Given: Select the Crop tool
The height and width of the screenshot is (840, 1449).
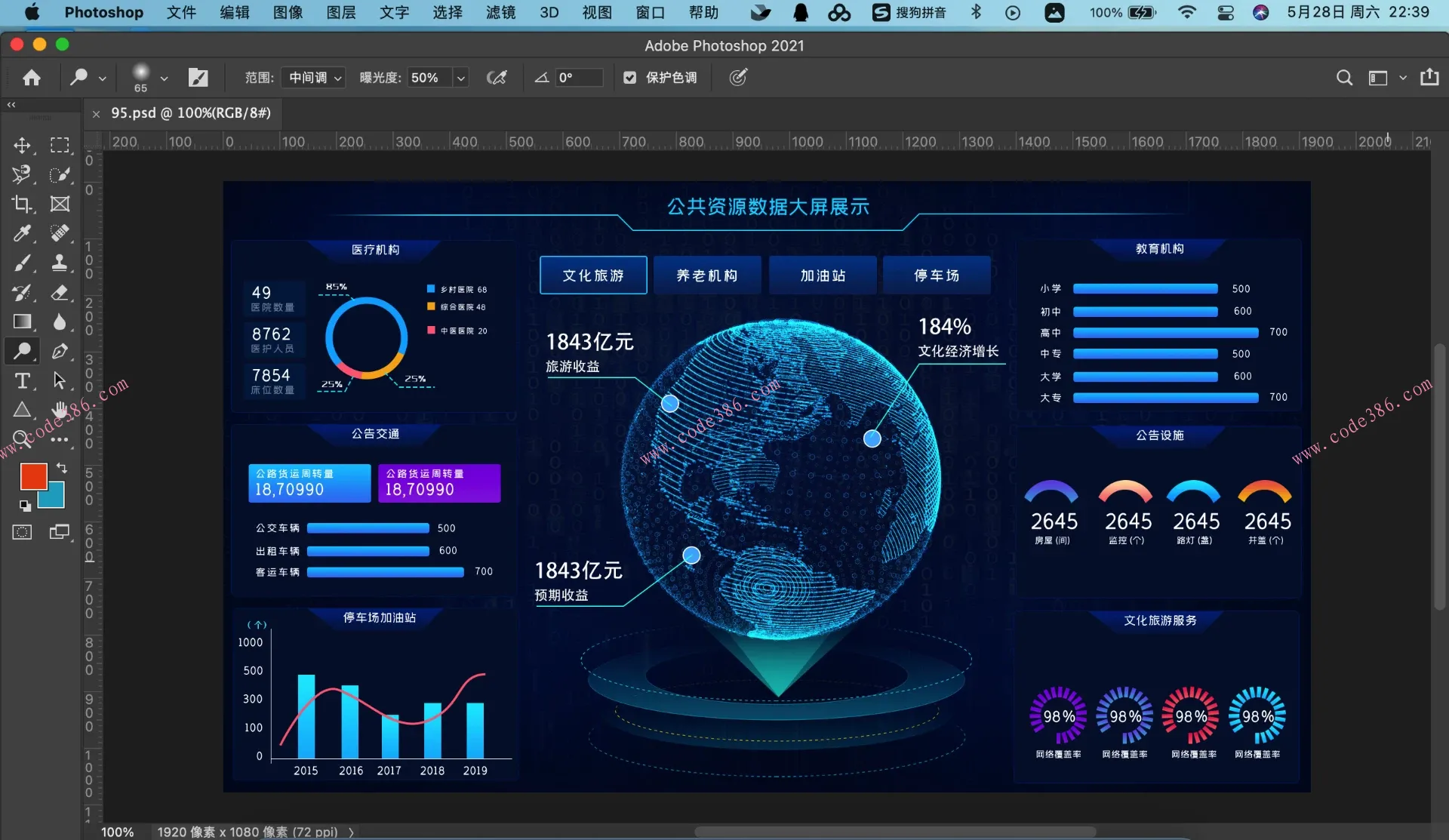Looking at the screenshot, I should point(23,204).
